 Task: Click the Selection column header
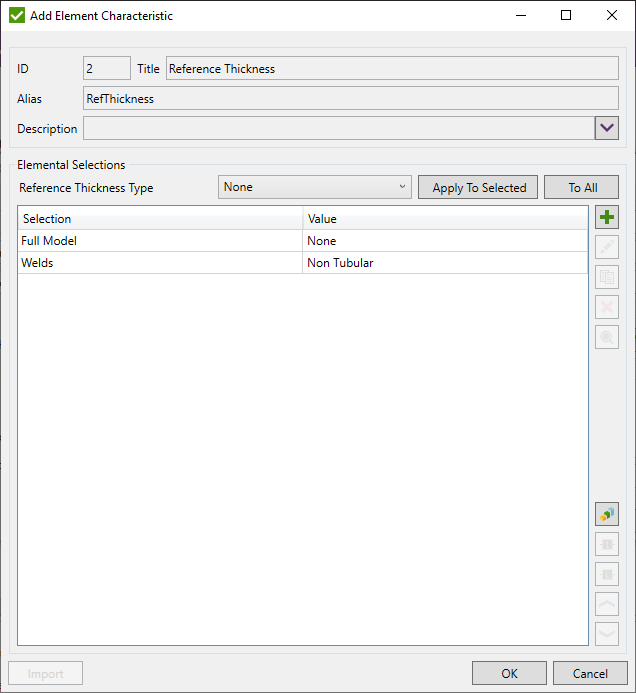click(x=160, y=219)
